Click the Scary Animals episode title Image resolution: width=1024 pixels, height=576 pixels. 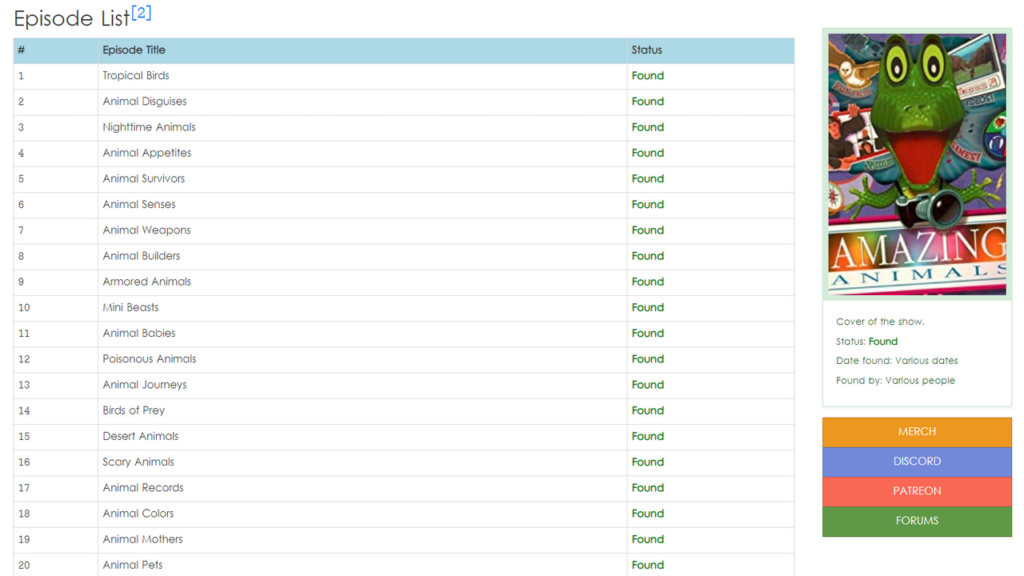coord(138,462)
